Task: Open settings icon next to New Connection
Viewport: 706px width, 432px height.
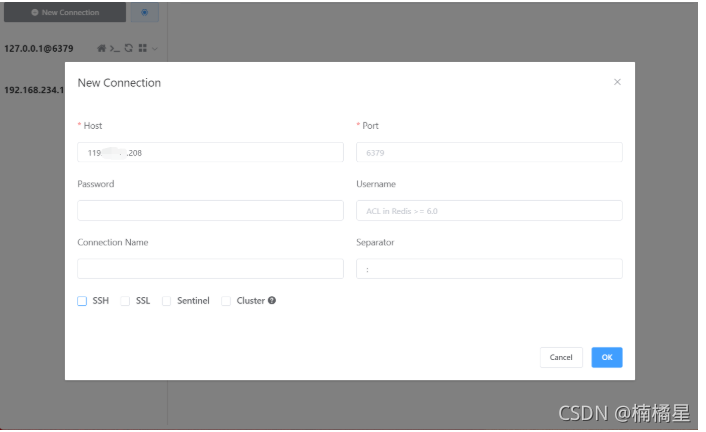Action: [x=145, y=12]
